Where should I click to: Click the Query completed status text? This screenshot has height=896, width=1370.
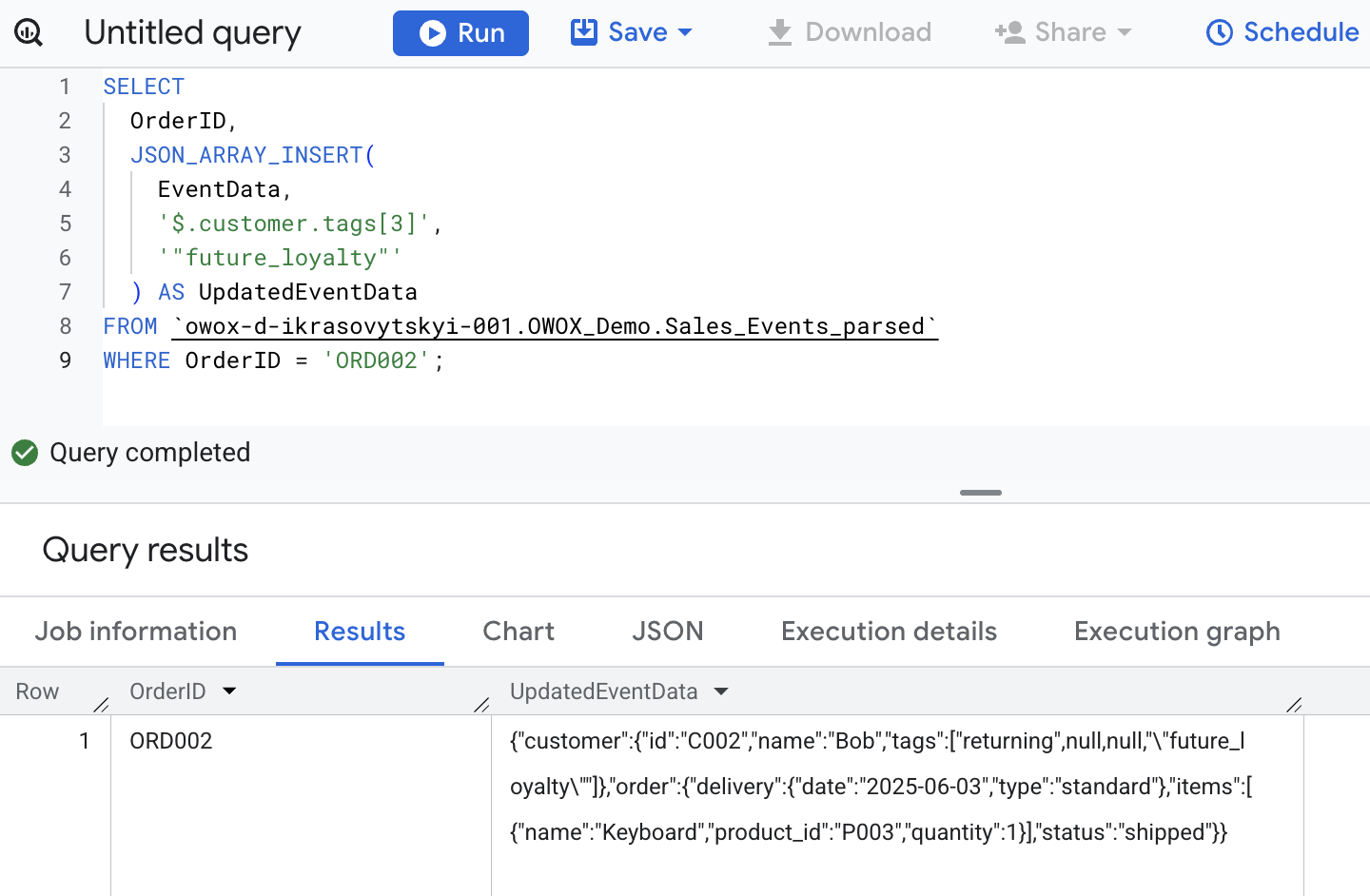[x=150, y=453]
